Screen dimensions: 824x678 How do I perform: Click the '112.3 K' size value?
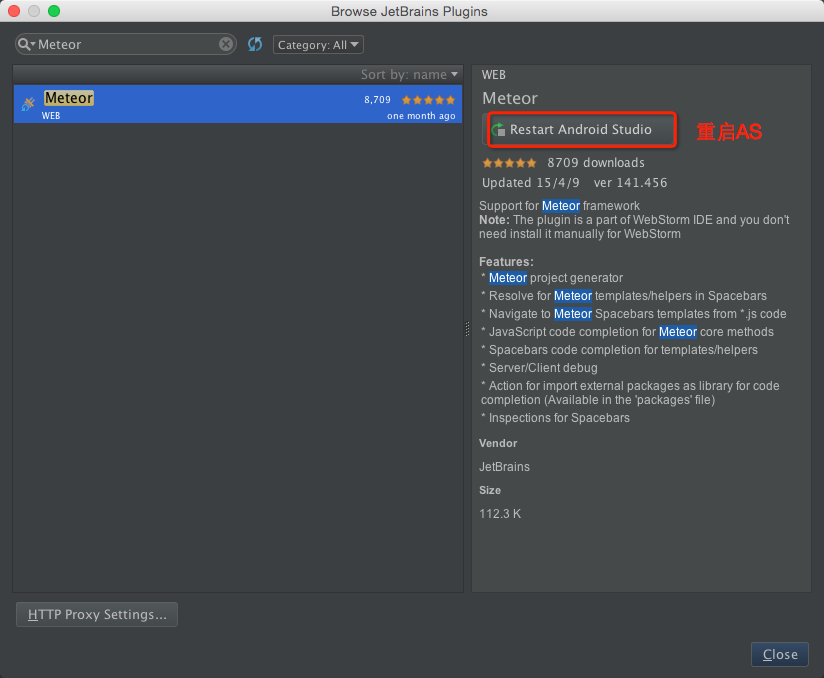point(500,513)
